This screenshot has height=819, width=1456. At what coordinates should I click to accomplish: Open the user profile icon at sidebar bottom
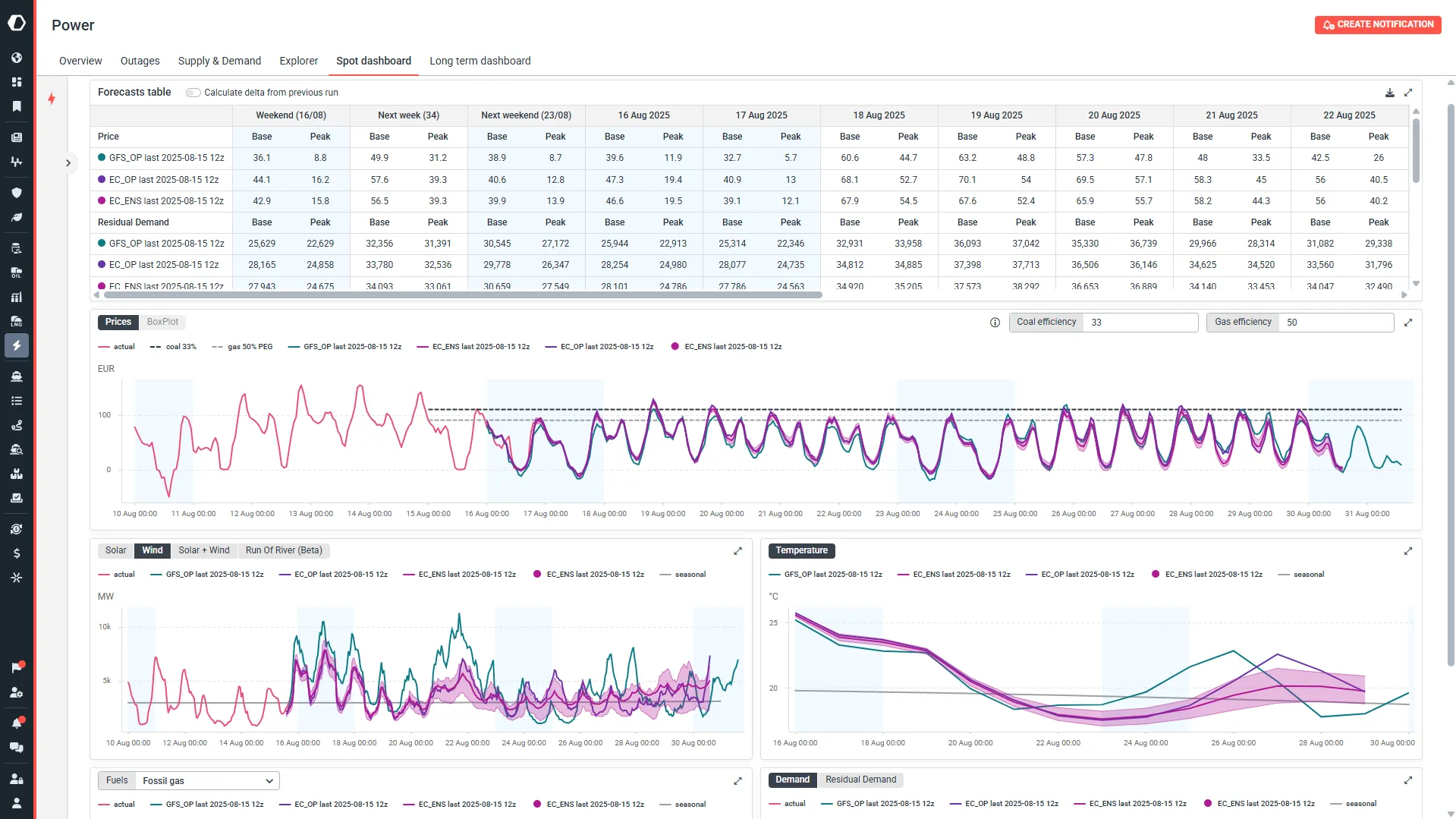coord(17,803)
